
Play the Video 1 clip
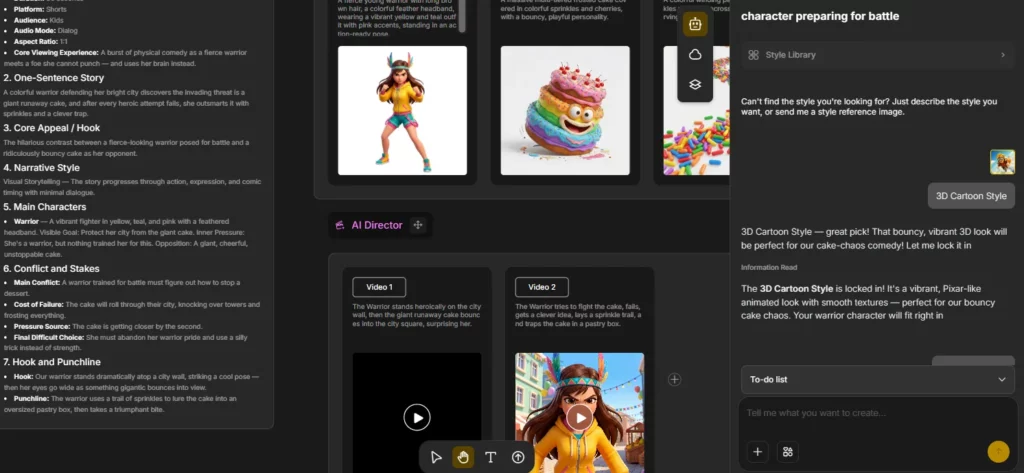tap(417, 417)
